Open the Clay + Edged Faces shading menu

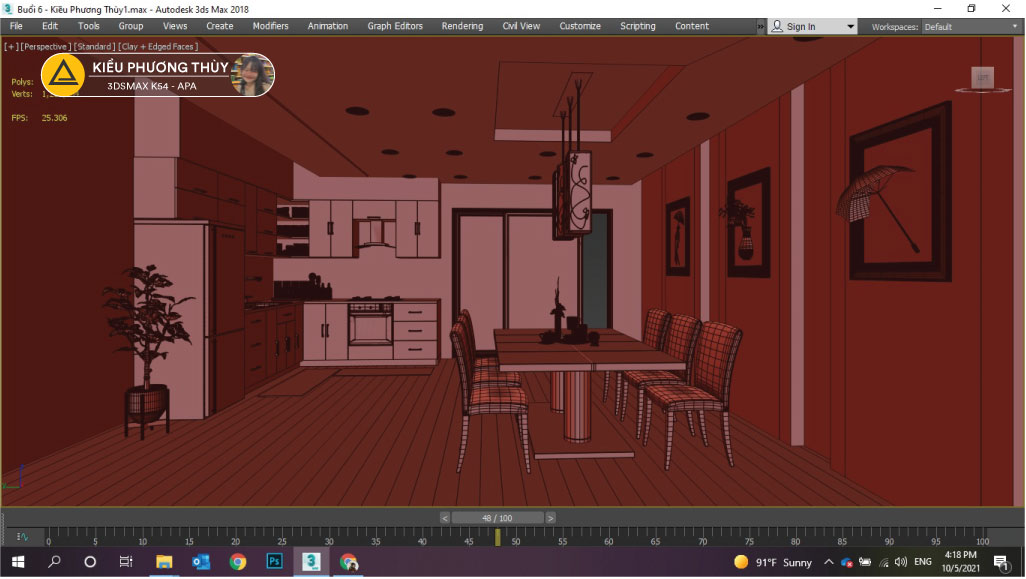pyautogui.click(x=157, y=46)
